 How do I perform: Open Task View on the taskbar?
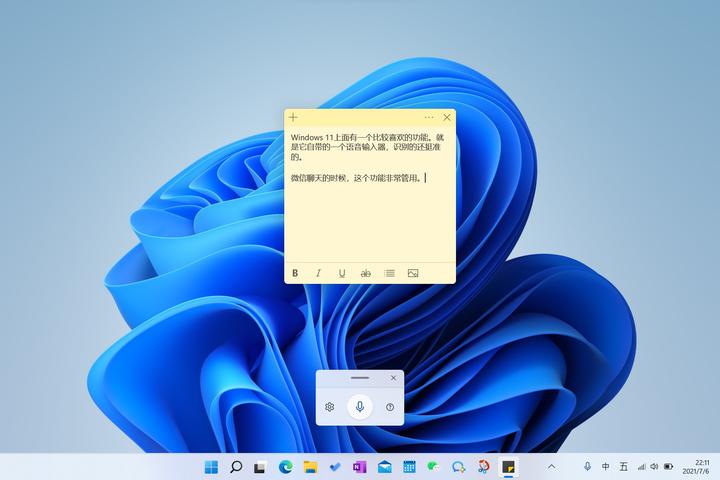tap(260, 467)
